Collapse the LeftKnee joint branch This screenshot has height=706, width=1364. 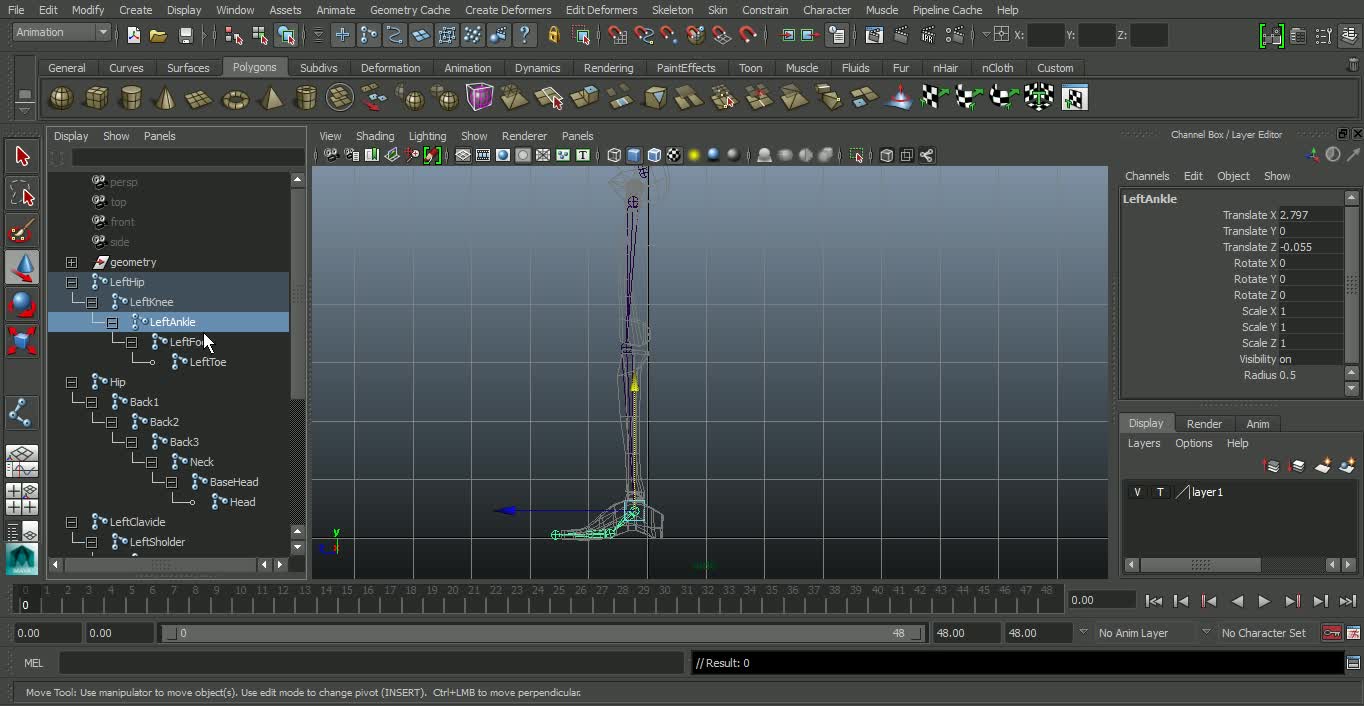91,302
